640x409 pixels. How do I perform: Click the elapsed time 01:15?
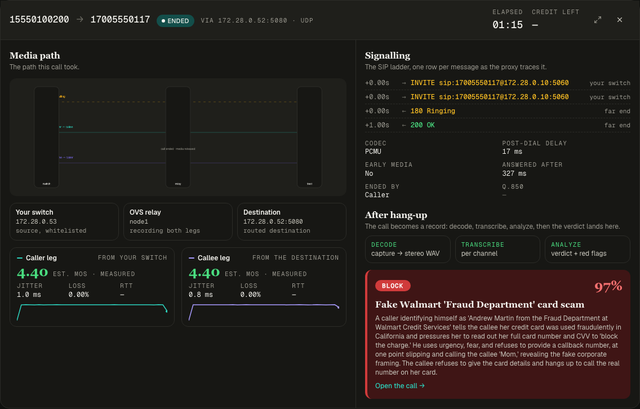[x=507, y=25]
